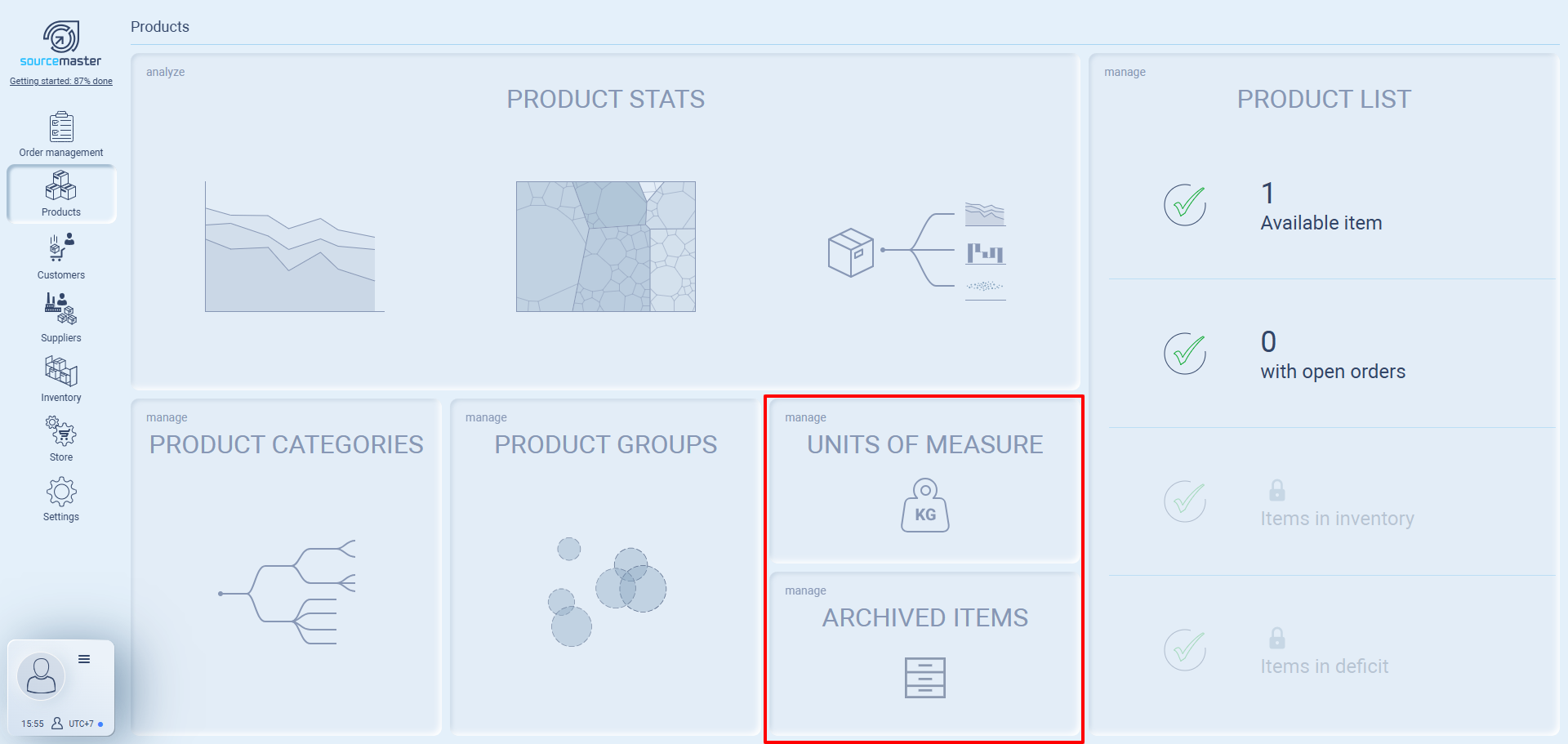The image size is (1568, 744).
Task: Open the Store section
Action: click(61, 439)
